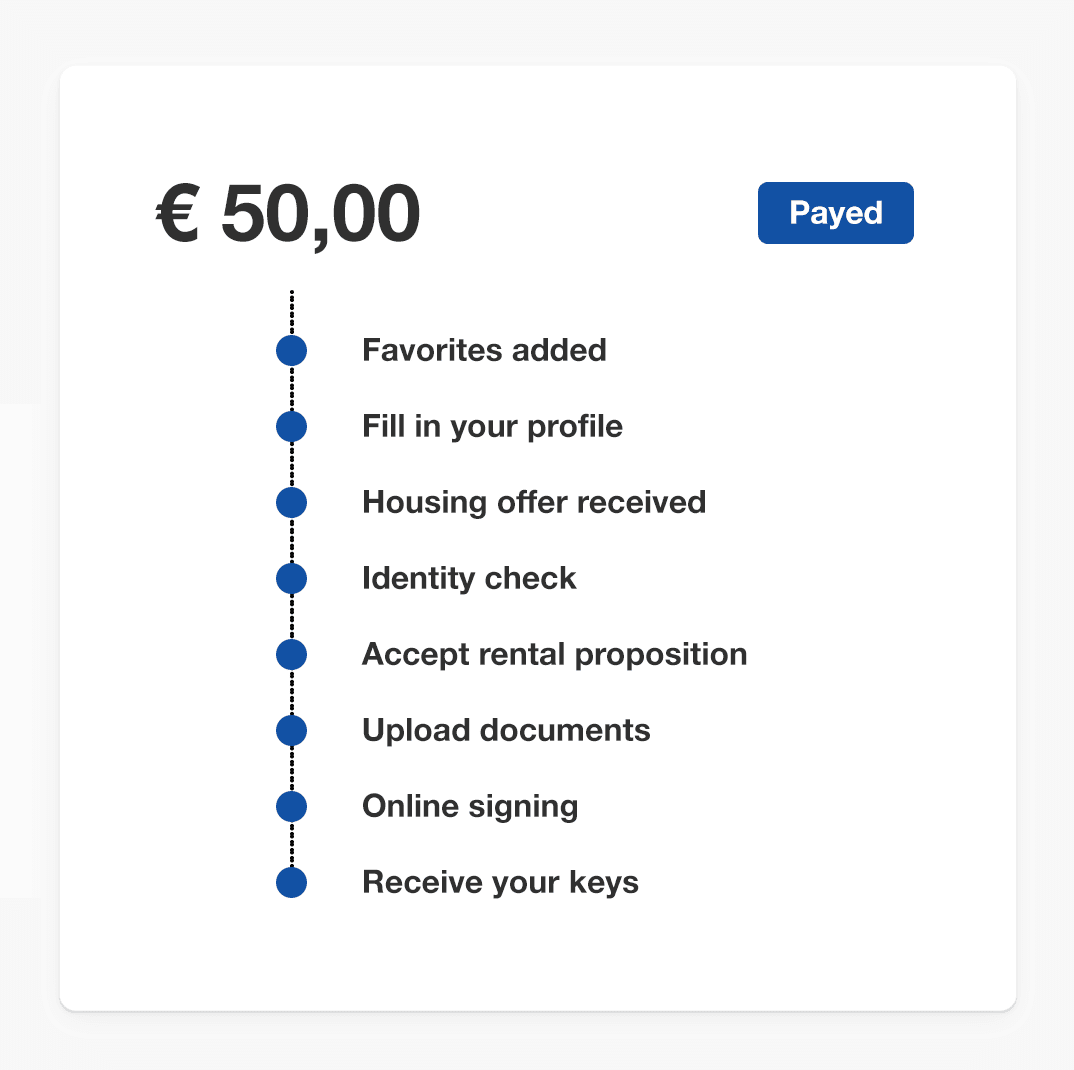Image resolution: width=1074 pixels, height=1070 pixels.
Task: Click the dotted line above Favorites added
Action: (x=292, y=312)
